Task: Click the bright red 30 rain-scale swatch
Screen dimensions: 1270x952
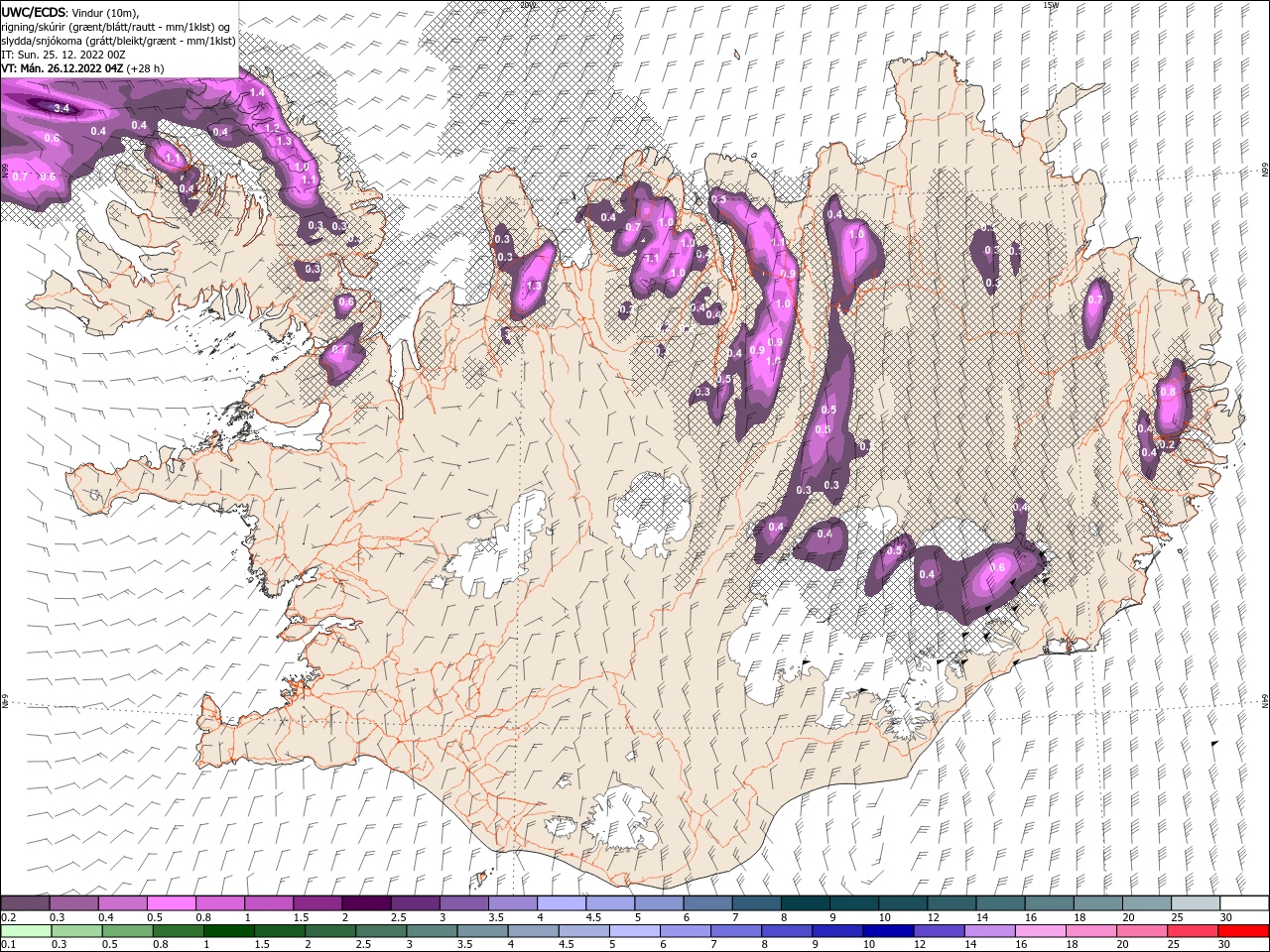Action: [1245, 931]
